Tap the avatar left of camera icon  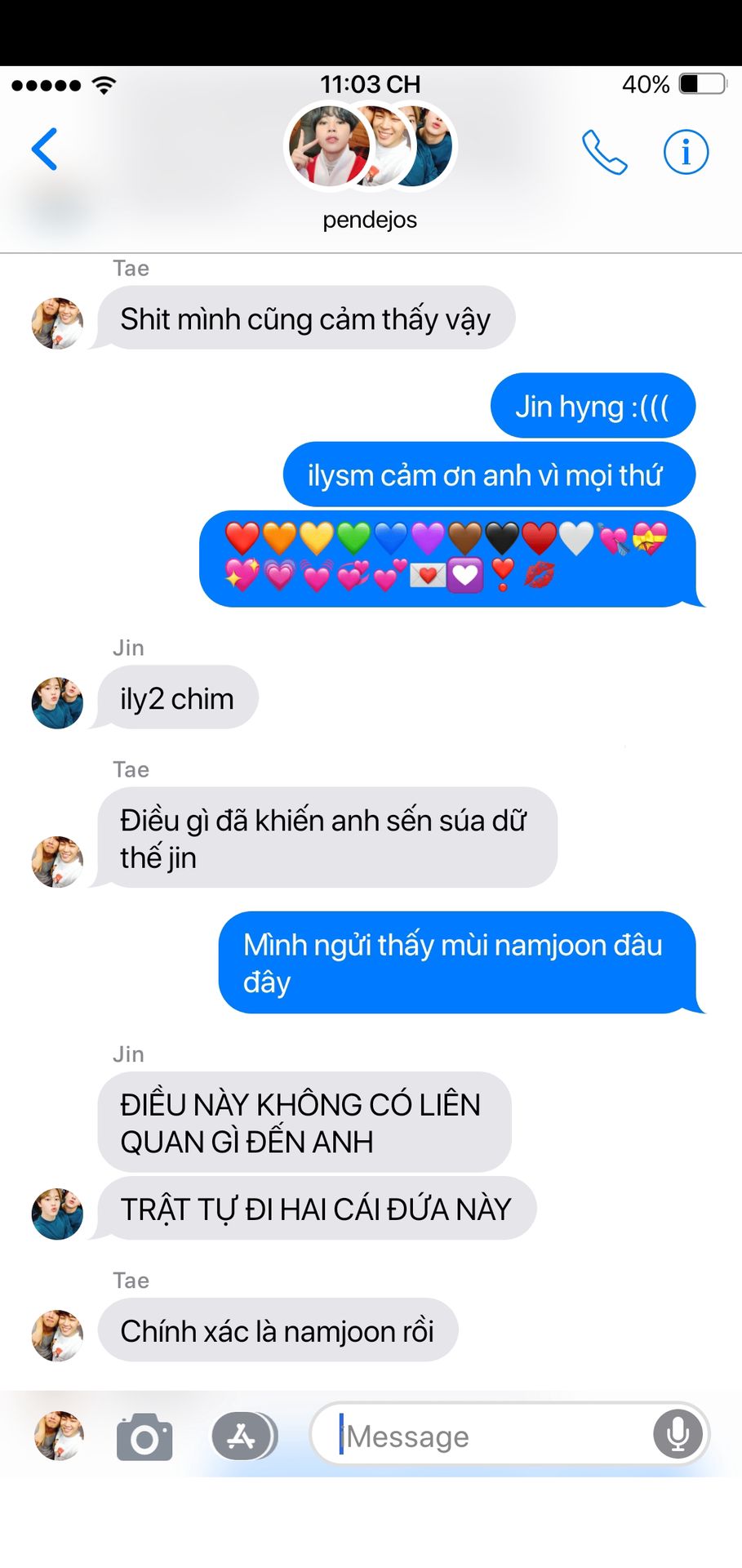pyautogui.click(x=59, y=1436)
